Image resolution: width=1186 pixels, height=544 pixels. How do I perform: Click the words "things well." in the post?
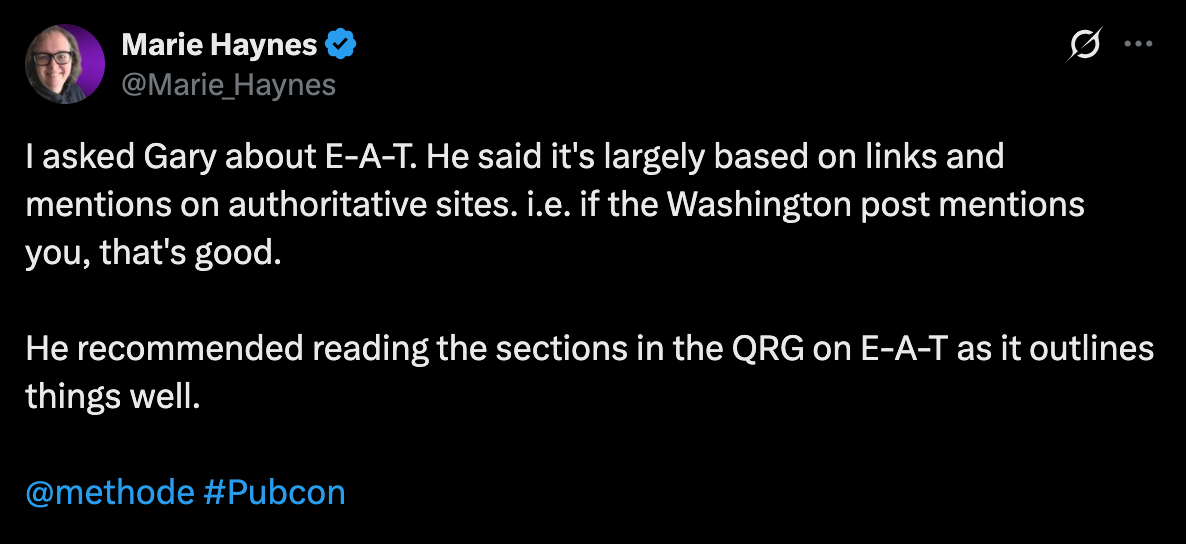click(x=113, y=396)
